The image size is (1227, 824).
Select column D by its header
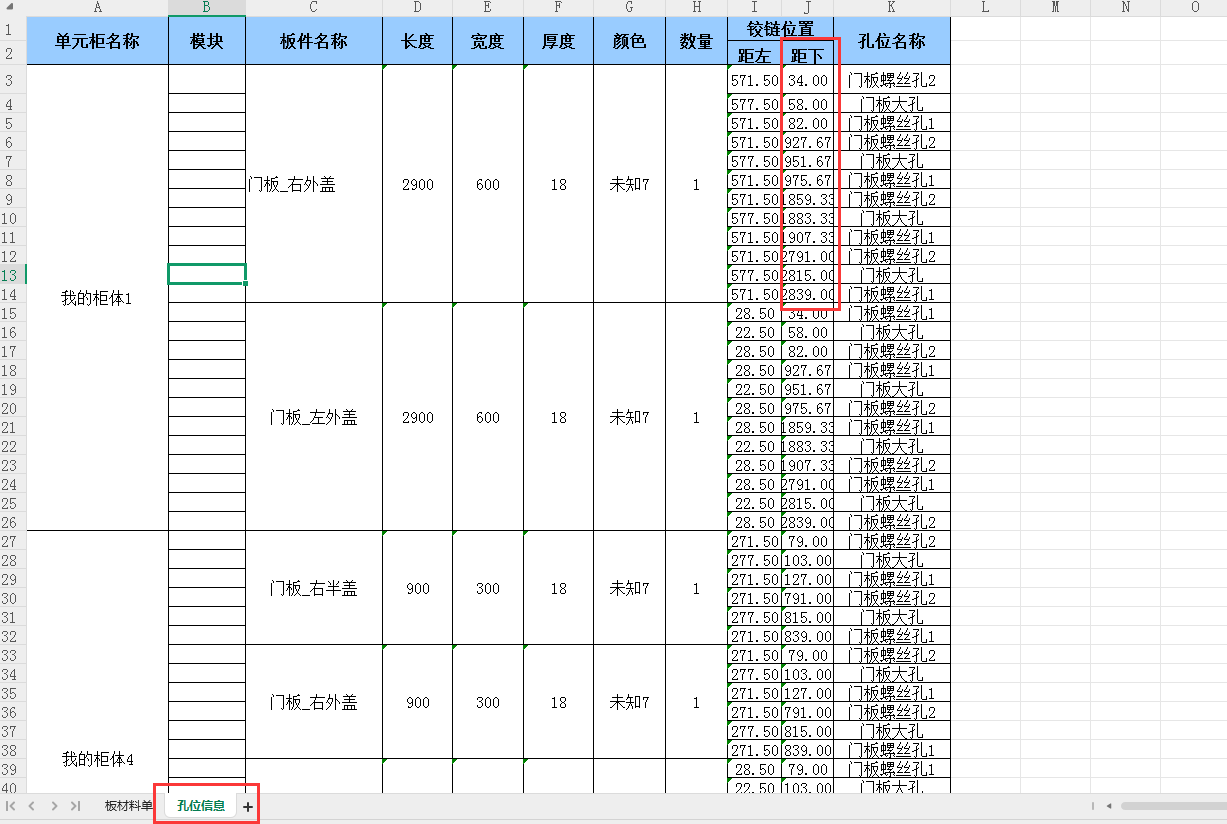coord(417,7)
